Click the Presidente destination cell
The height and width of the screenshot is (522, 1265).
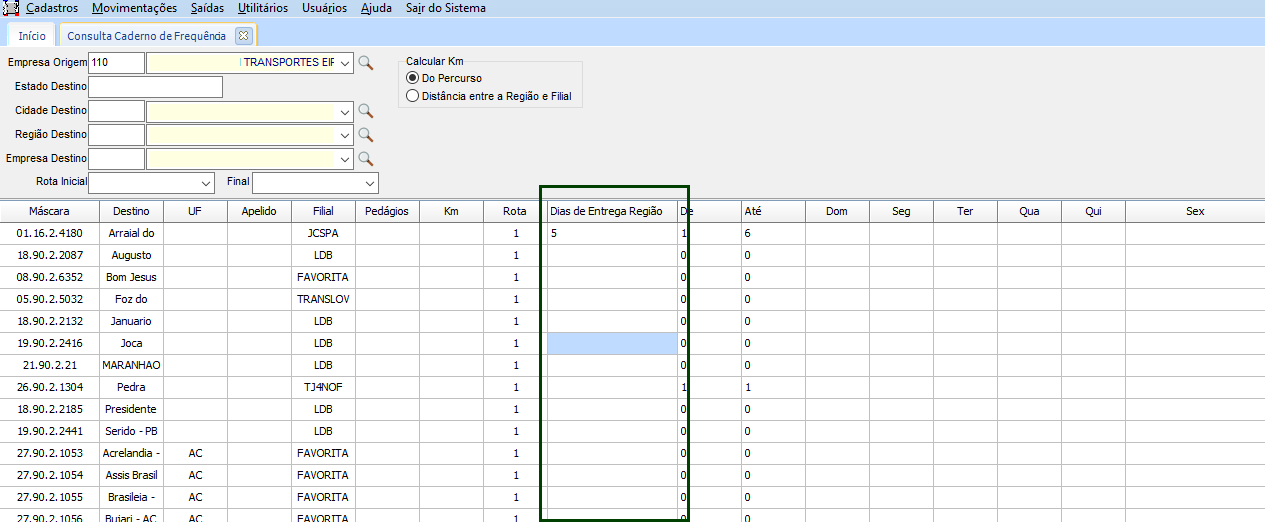click(131, 409)
